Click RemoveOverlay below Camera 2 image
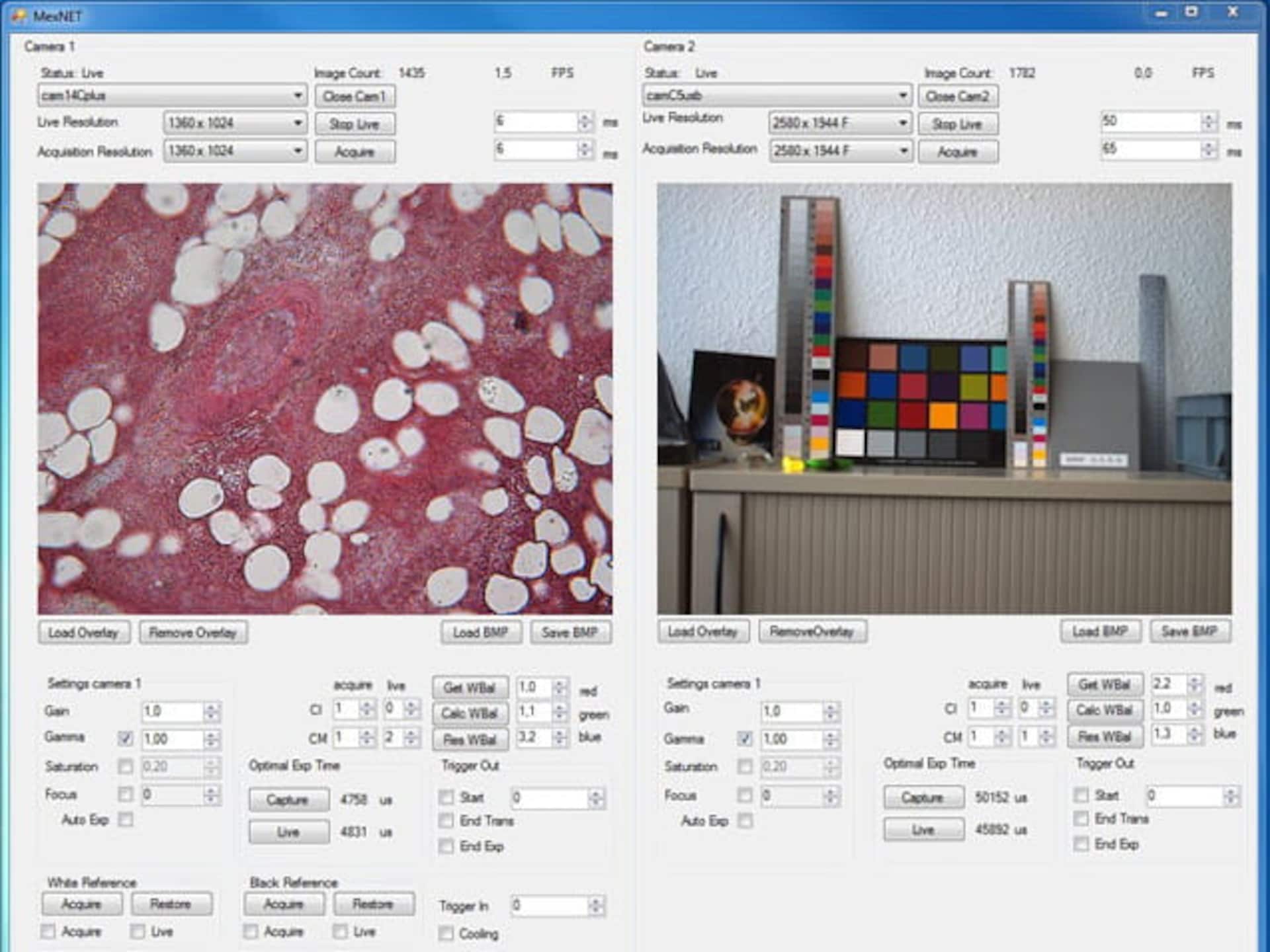This screenshot has height=952, width=1270. click(x=812, y=631)
